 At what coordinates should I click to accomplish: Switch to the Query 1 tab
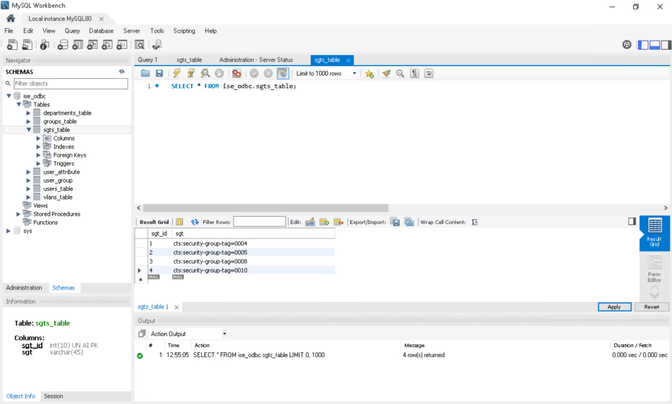pyautogui.click(x=147, y=60)
